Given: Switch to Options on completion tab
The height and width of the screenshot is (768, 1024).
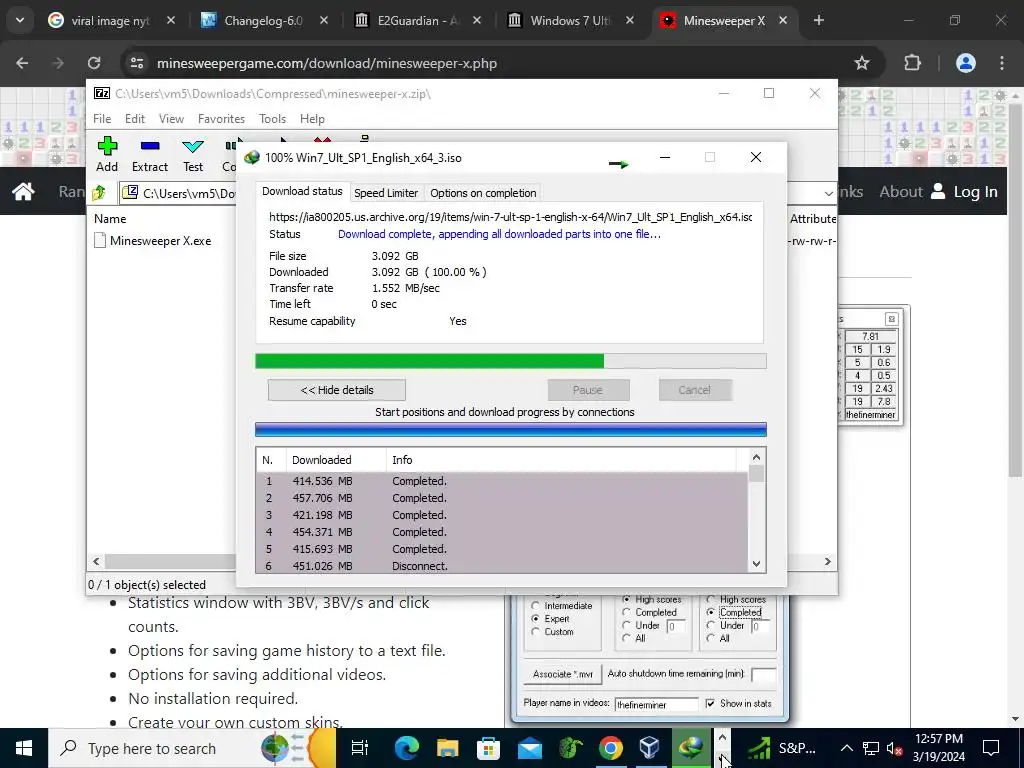Looking at the screenshot, I should (483, 193).
